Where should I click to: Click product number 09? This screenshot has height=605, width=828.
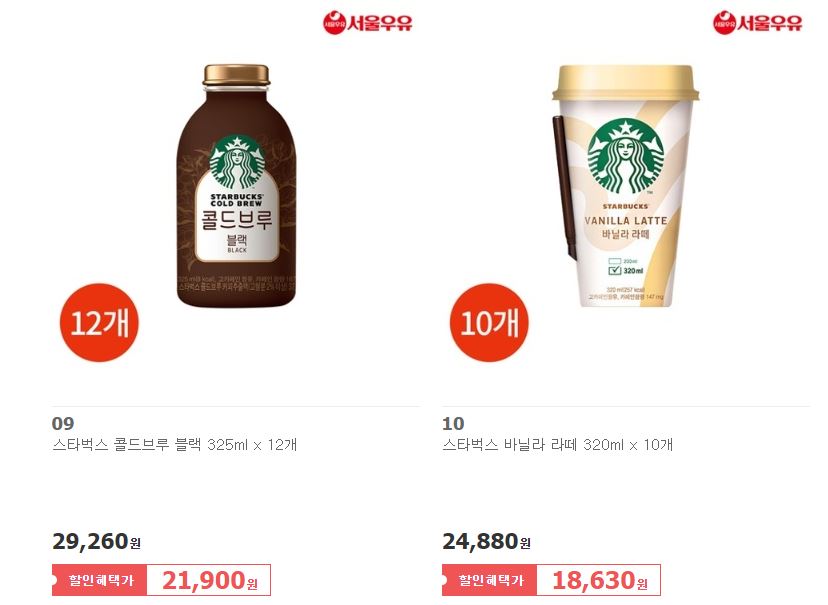[x=63, y=423]
